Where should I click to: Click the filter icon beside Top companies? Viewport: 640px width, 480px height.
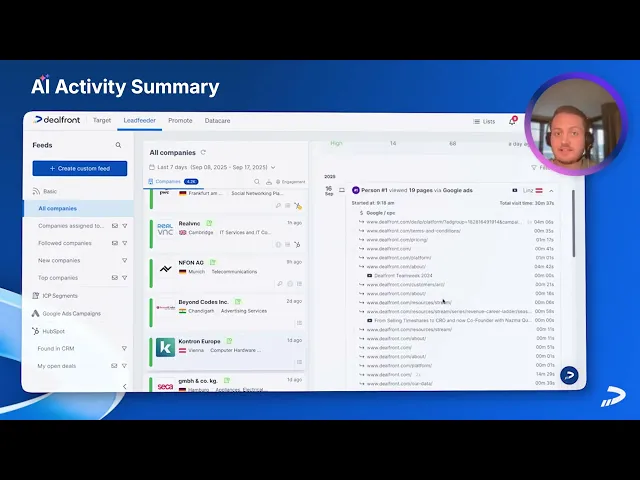point(125,278)
